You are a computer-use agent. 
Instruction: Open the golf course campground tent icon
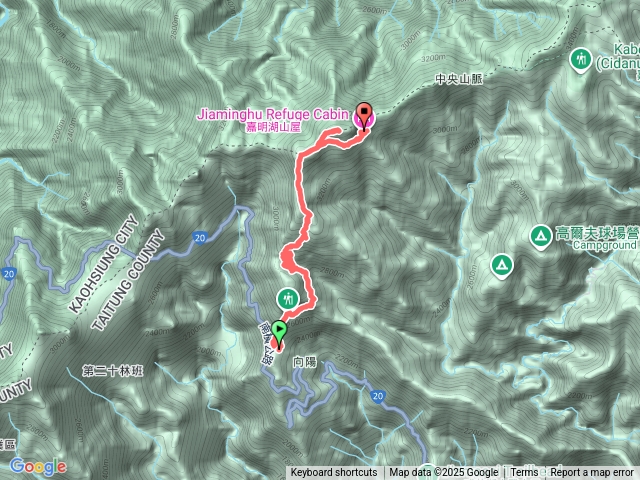tap(541, 237)
